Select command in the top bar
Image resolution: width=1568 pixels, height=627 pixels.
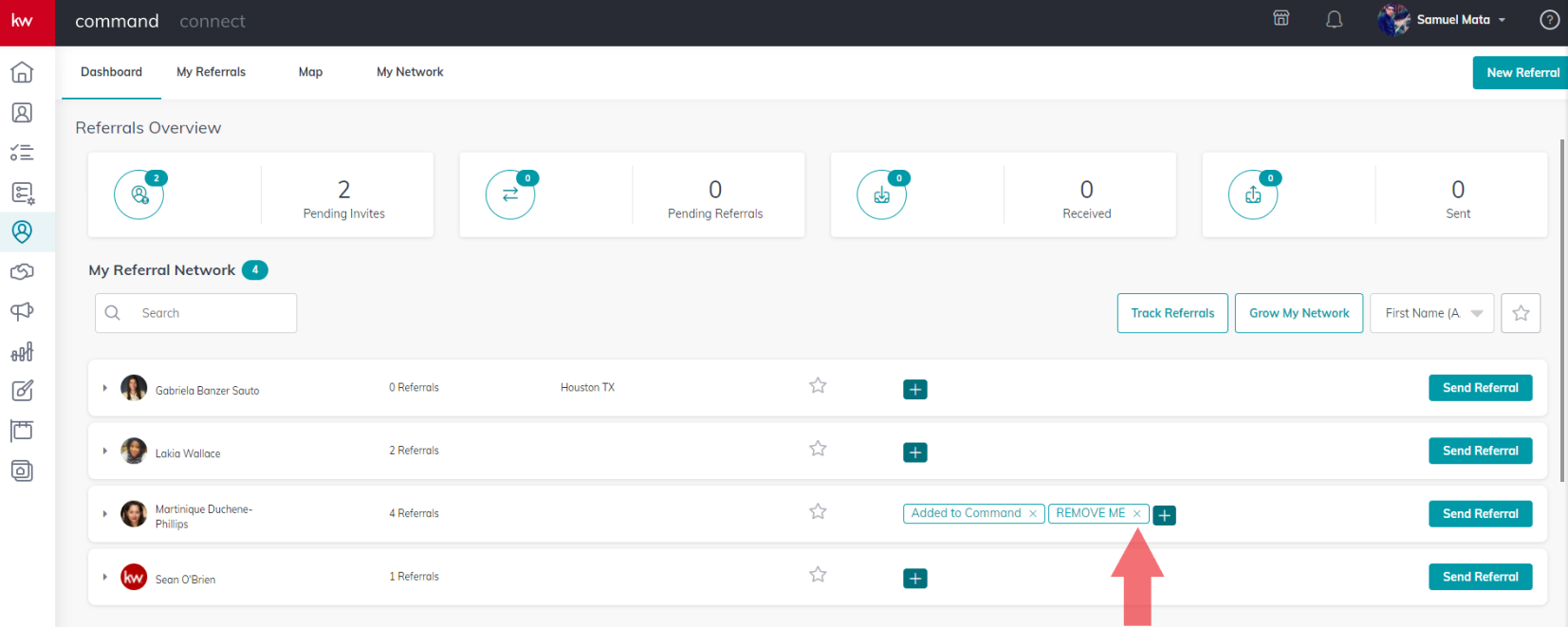[117, 21]
